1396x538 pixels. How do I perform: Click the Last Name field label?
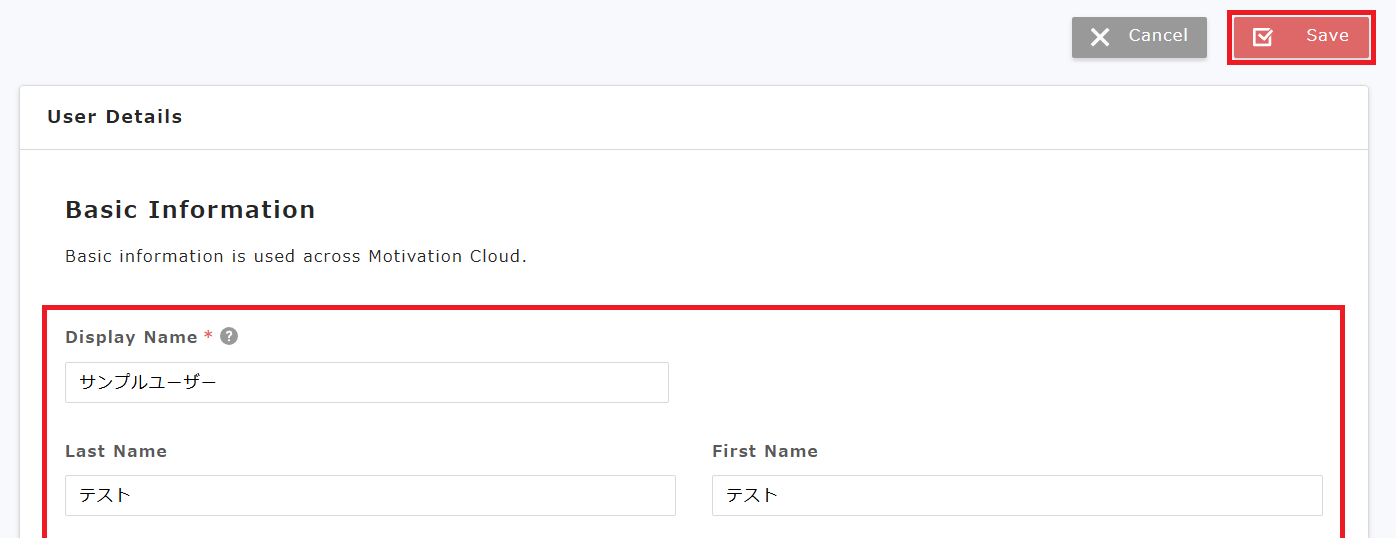click(x=116, y=451)
